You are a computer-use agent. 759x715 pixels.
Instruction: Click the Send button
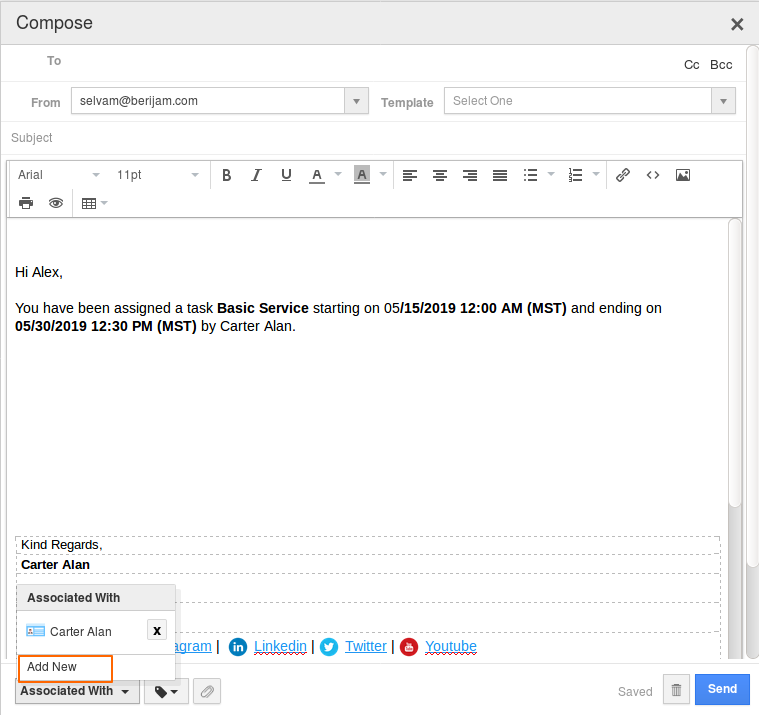(722, 689)
